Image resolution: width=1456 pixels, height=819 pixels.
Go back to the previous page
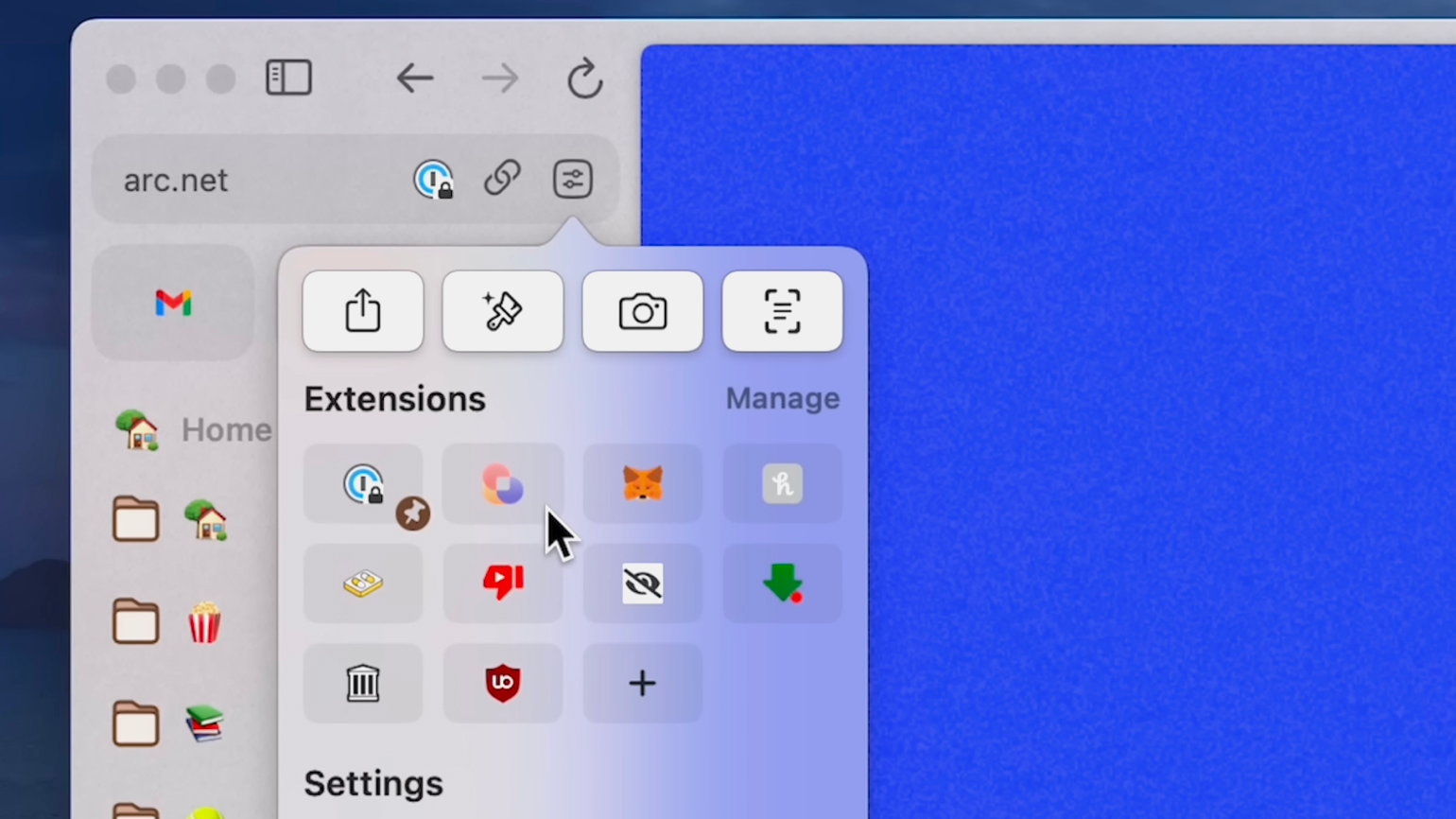point(414,78)
